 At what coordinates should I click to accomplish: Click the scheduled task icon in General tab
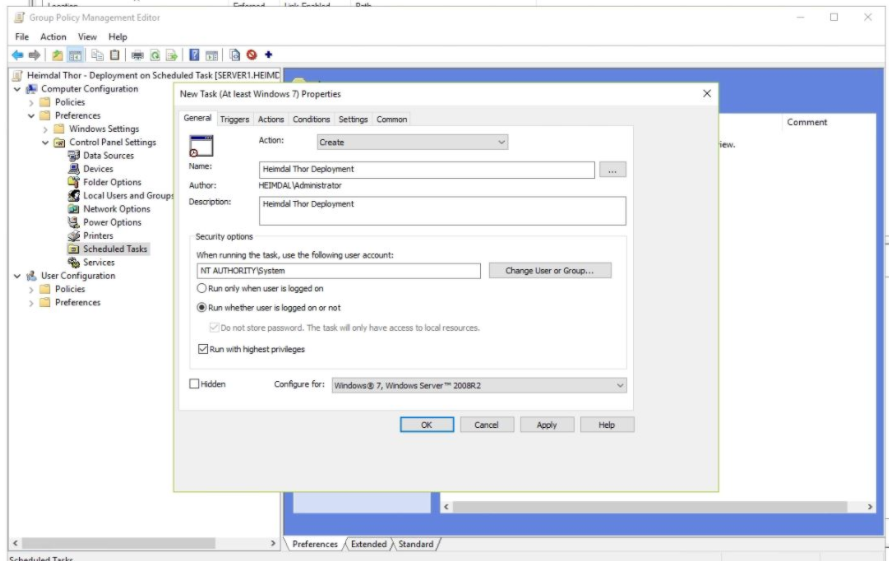[201, 146]
